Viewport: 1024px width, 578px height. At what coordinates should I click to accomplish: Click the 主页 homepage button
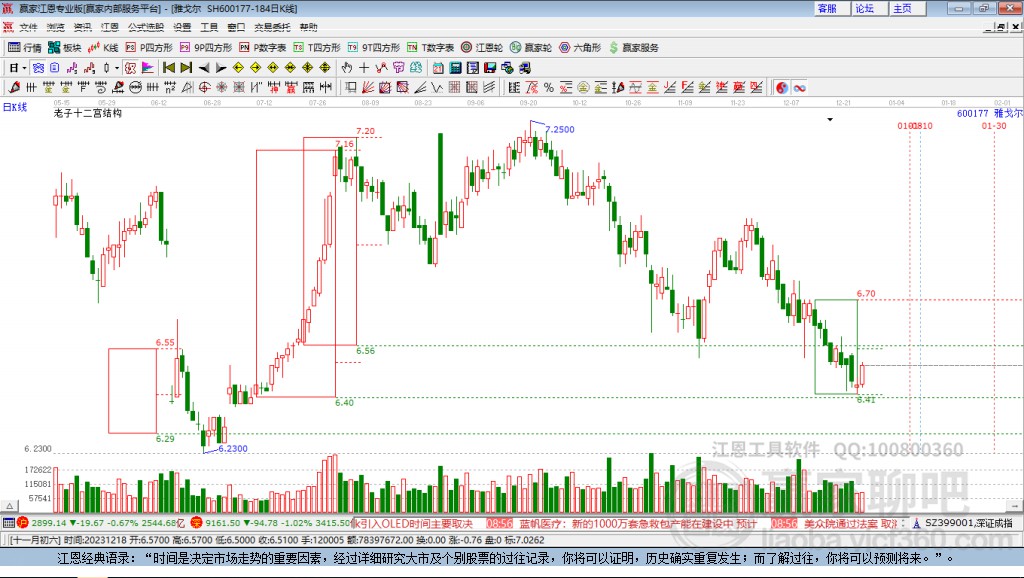(908, 8)
